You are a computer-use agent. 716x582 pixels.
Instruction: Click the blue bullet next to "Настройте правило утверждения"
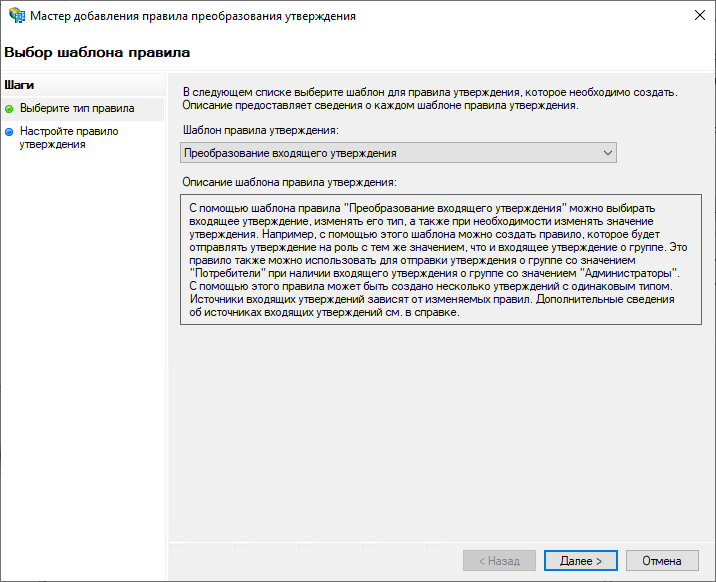9,131
